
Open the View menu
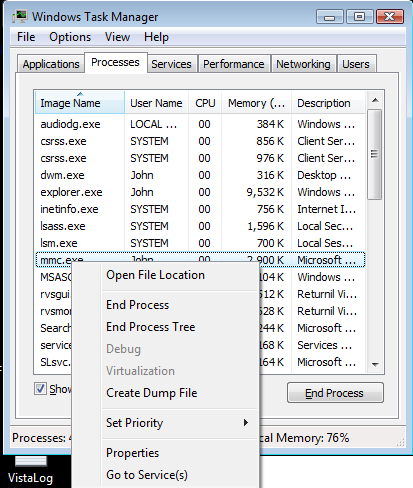click(x=117, y=37)
